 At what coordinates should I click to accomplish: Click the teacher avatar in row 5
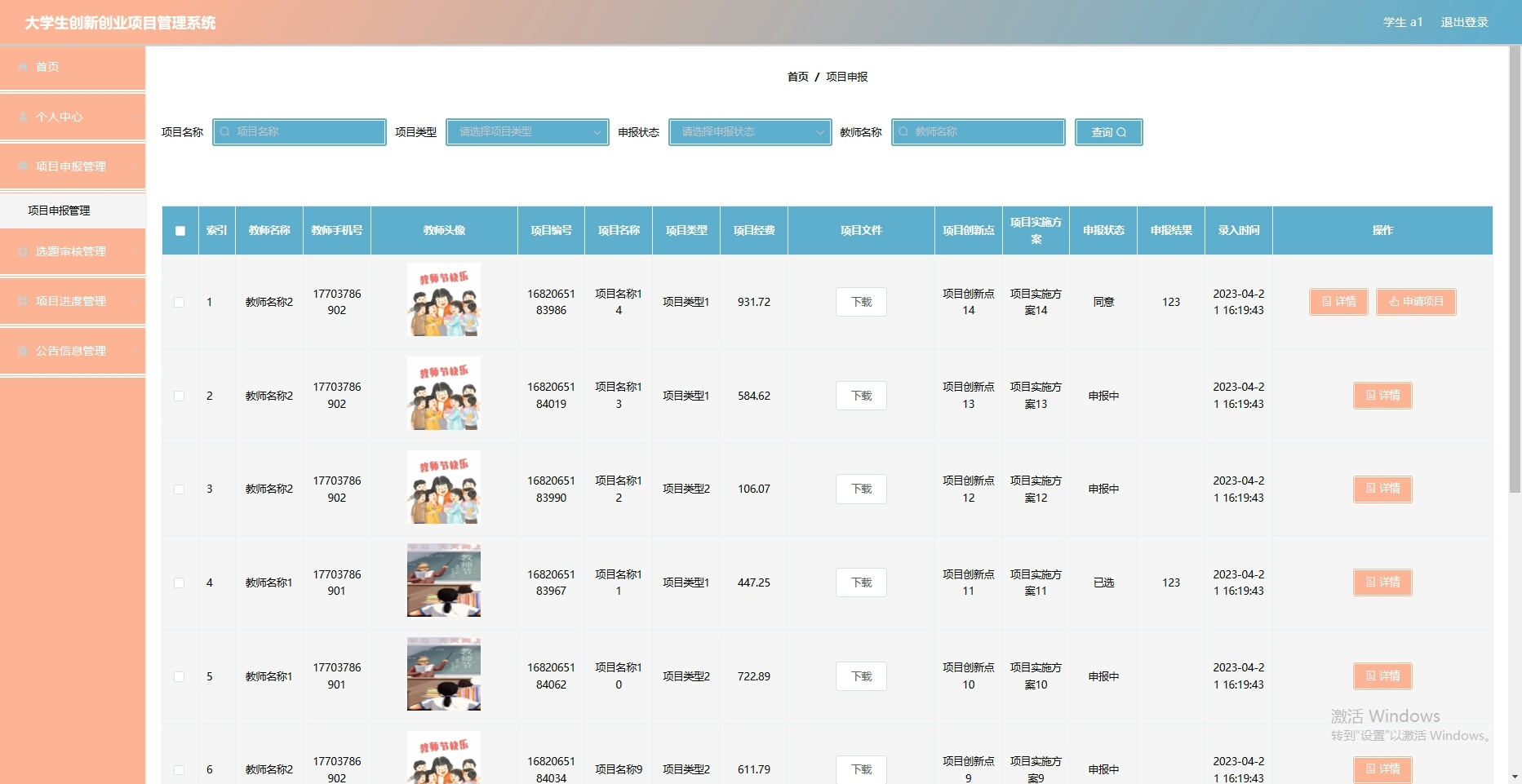pyautogui.click(x=444, y=674)
